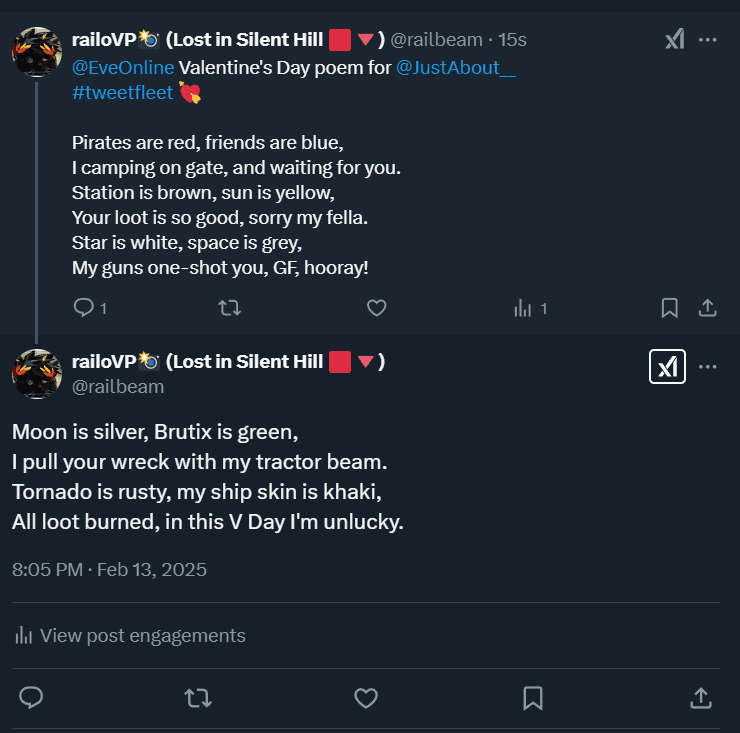The width and height of the screenshot is (740, 733).
Task: Bookmark the main tweet at bottom
Action: pos(533,697)
